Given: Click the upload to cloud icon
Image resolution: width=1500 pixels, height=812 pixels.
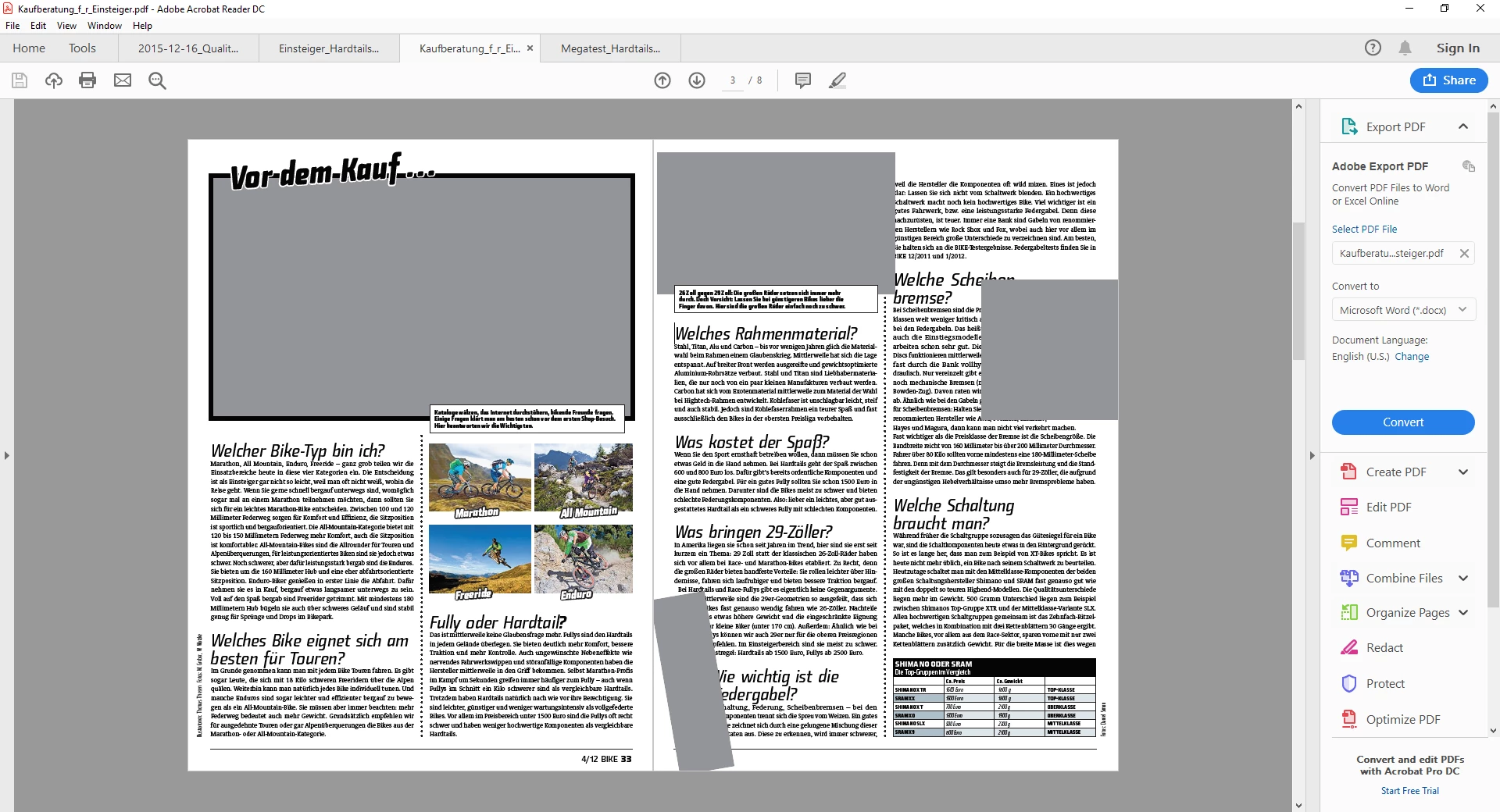Looking at the screenshot, I should pyautogui.click(x=54, y=80).
